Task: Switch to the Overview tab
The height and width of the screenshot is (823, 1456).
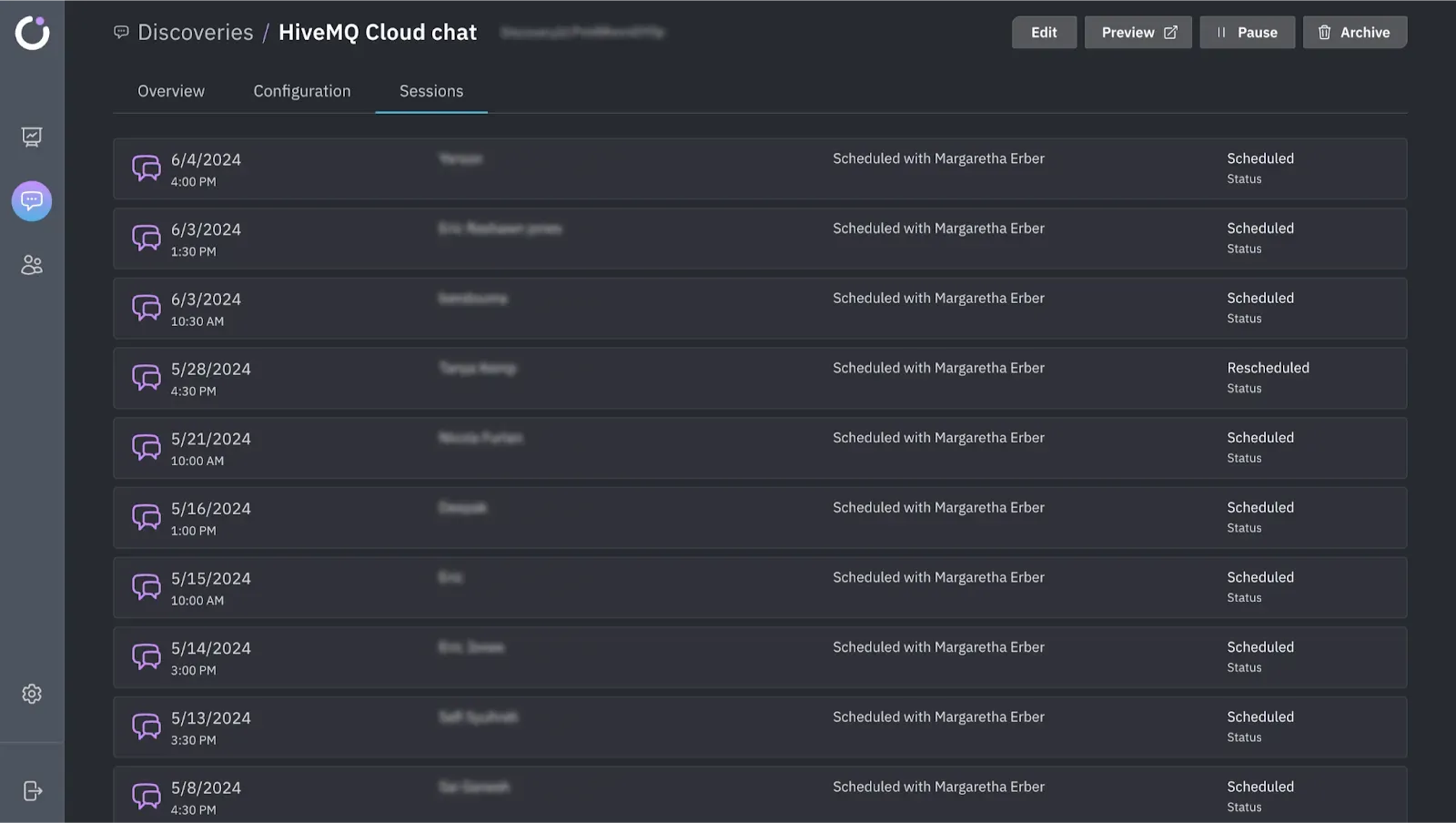Action: click(x=170, y=90)
